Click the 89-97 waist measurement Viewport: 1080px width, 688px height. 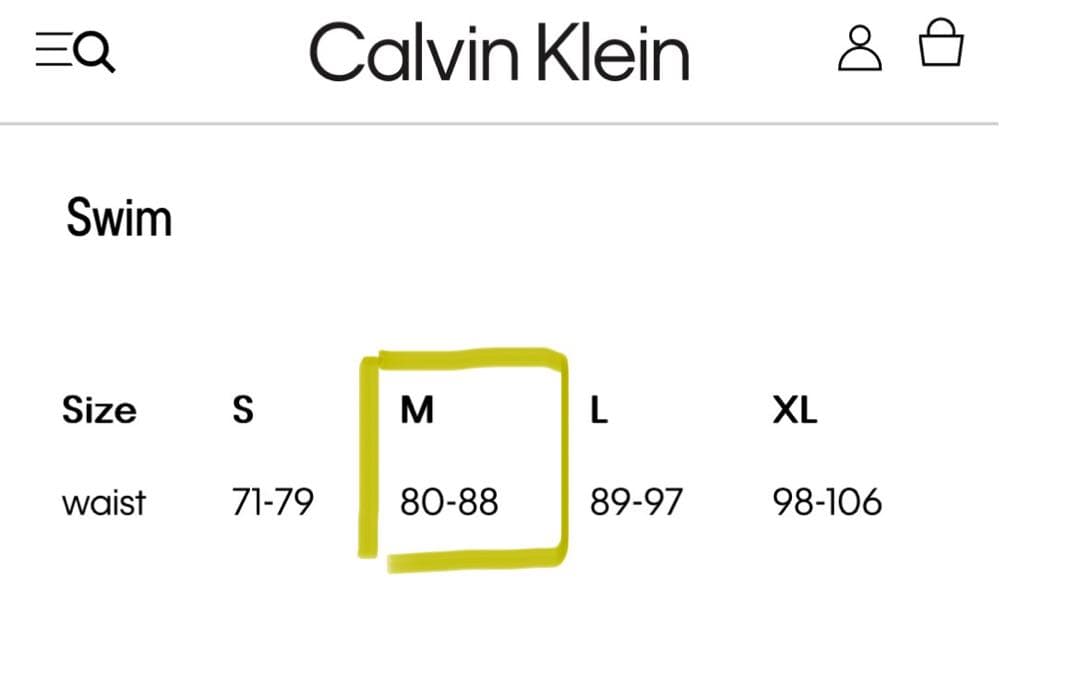click(x=636, y=501)
